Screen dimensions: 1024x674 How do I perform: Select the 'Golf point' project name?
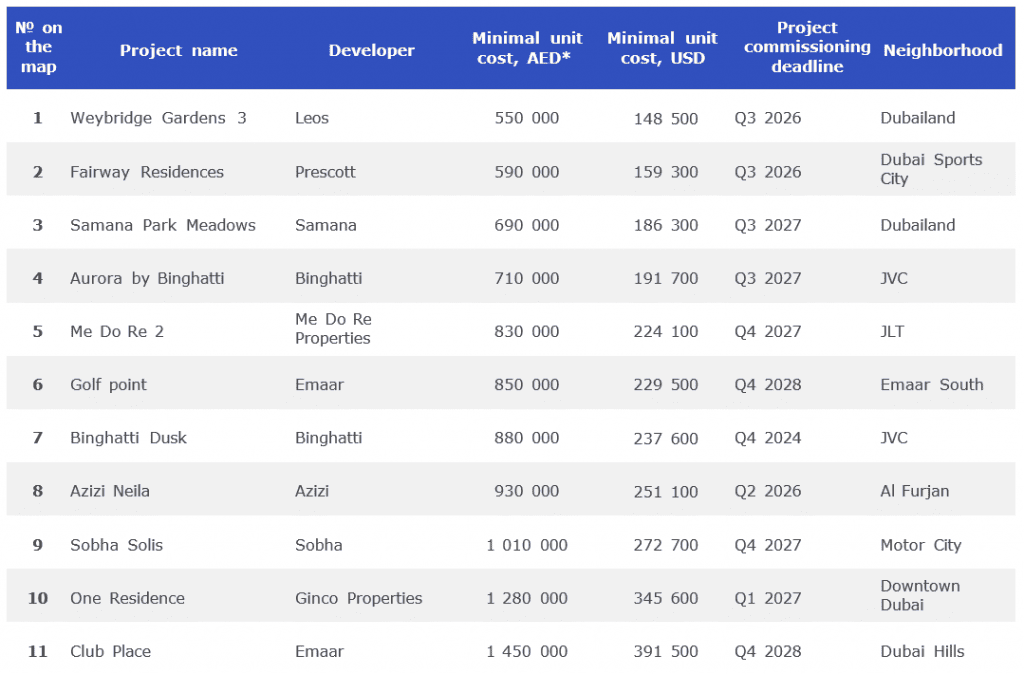108,385
